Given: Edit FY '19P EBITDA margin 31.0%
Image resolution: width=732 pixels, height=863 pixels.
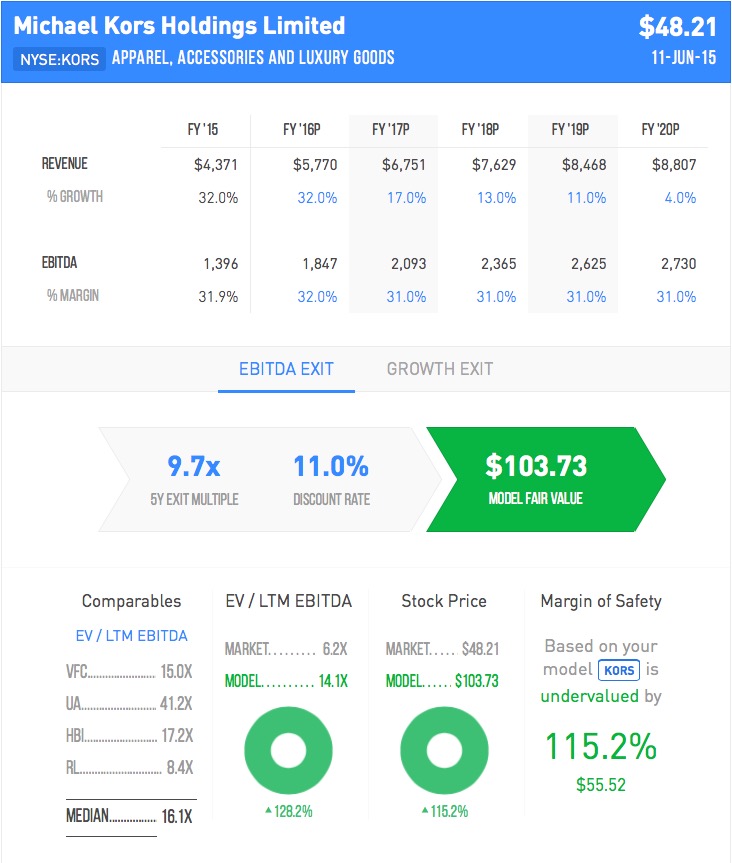Looking at the screenshot, I should tap(587, 297).
